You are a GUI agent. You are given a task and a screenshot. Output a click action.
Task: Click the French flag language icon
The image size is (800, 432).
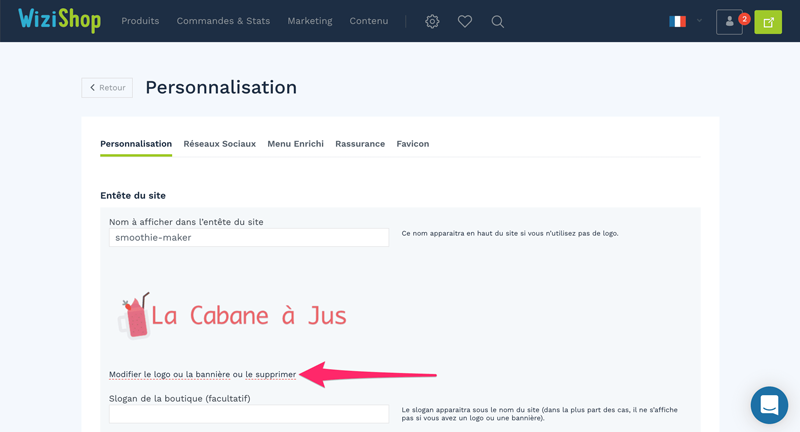pos(678,21)
